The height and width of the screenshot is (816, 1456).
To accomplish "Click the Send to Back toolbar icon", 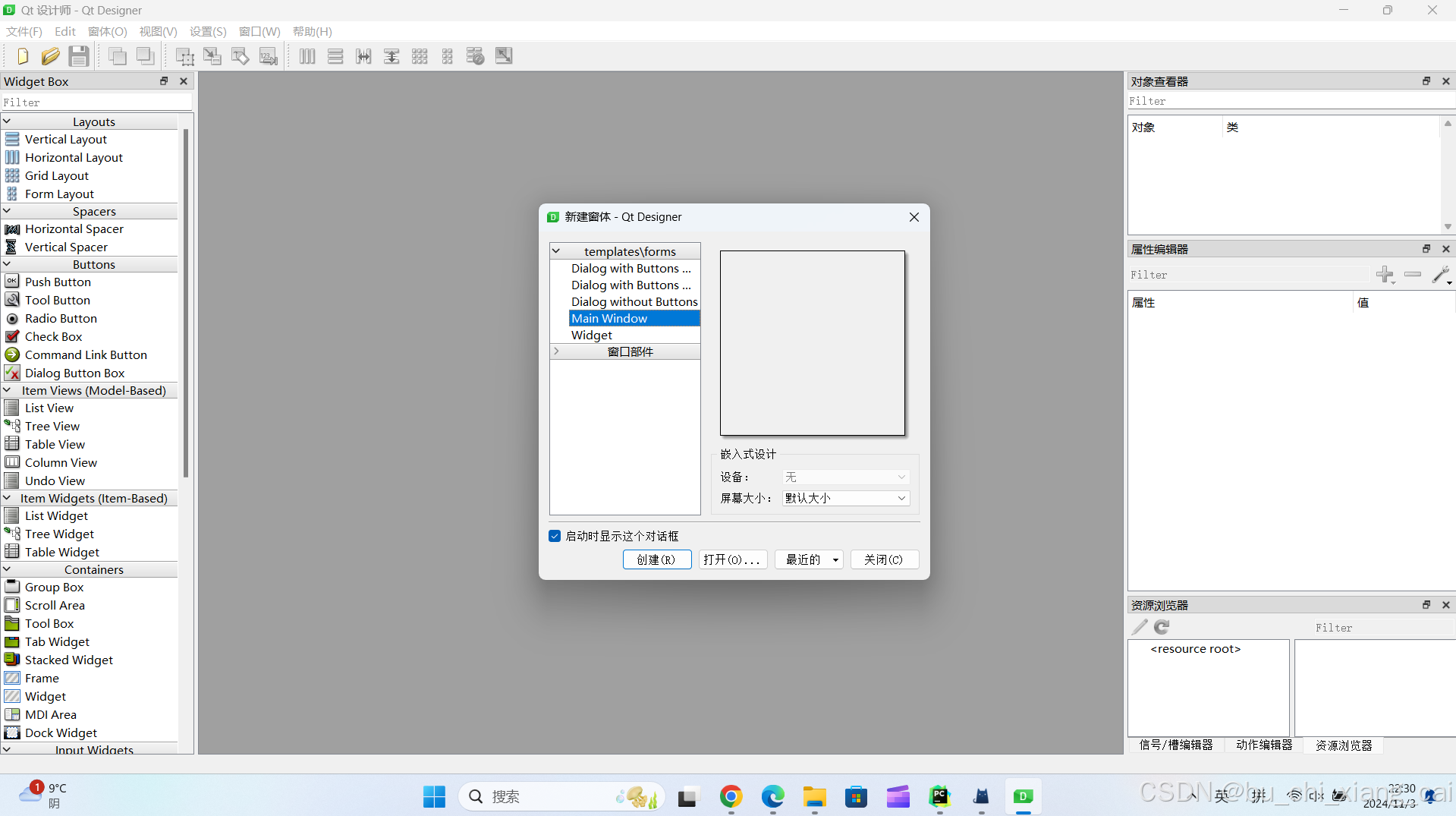I will coord(146,56).
